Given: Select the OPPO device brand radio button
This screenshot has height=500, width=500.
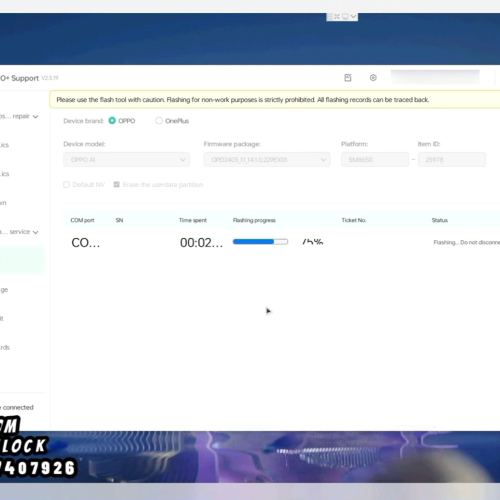Looking at the screenshot, I should (112, 121).
